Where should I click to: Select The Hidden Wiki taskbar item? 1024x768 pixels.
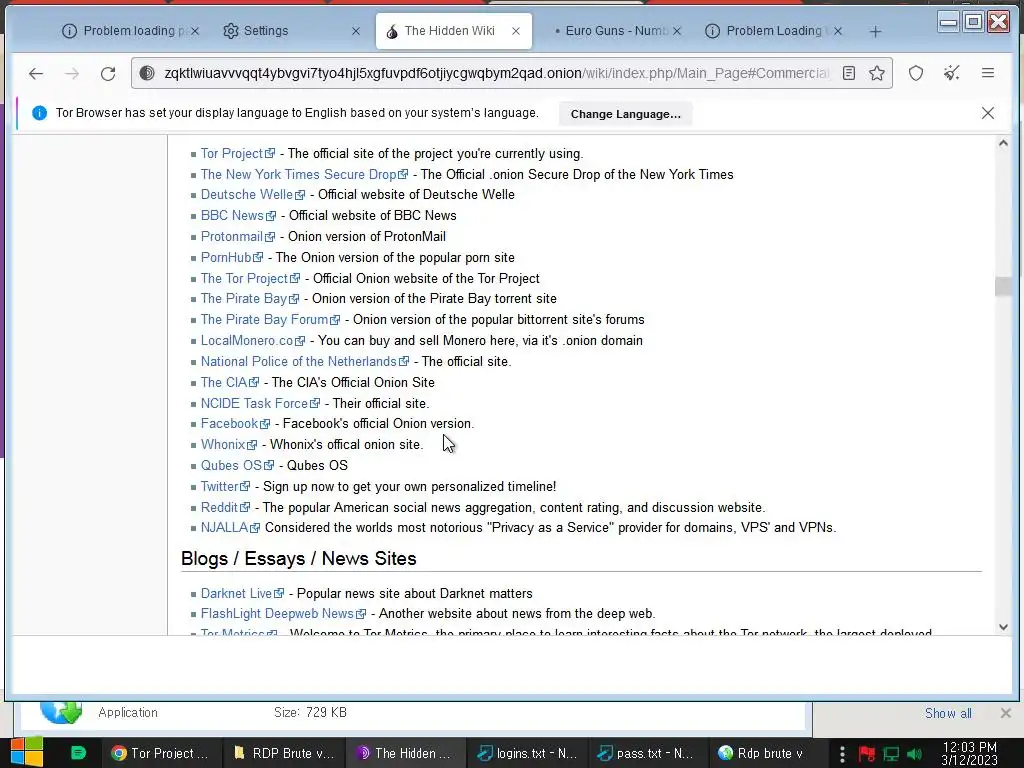click(x=405, y=753)
